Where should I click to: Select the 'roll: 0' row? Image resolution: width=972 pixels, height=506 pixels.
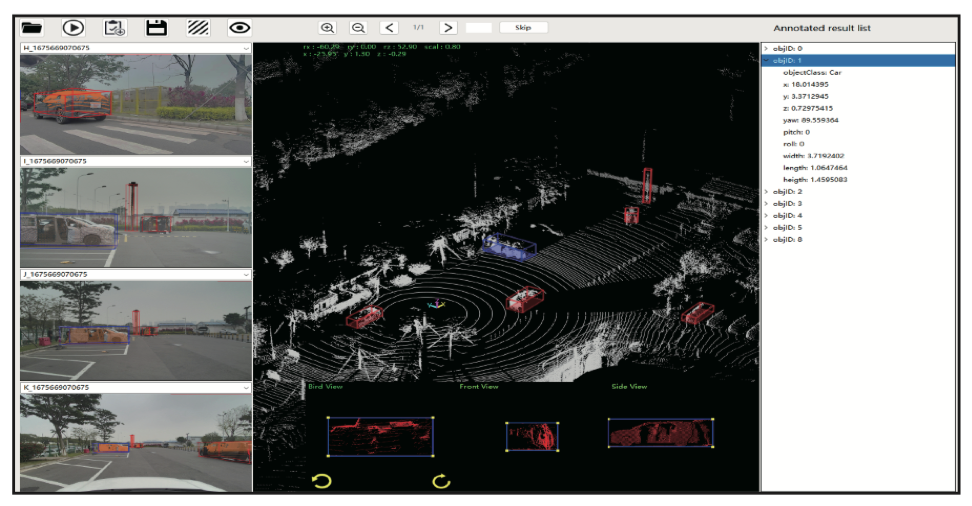[793, 144]
